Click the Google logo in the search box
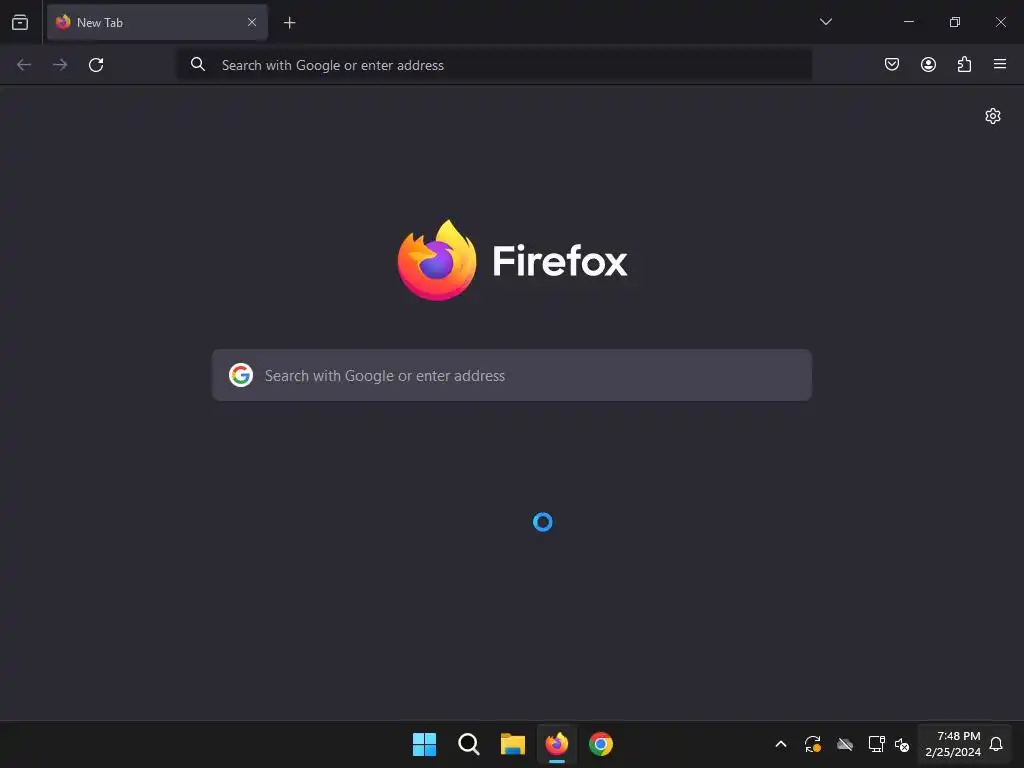 [x=241, y=375]
